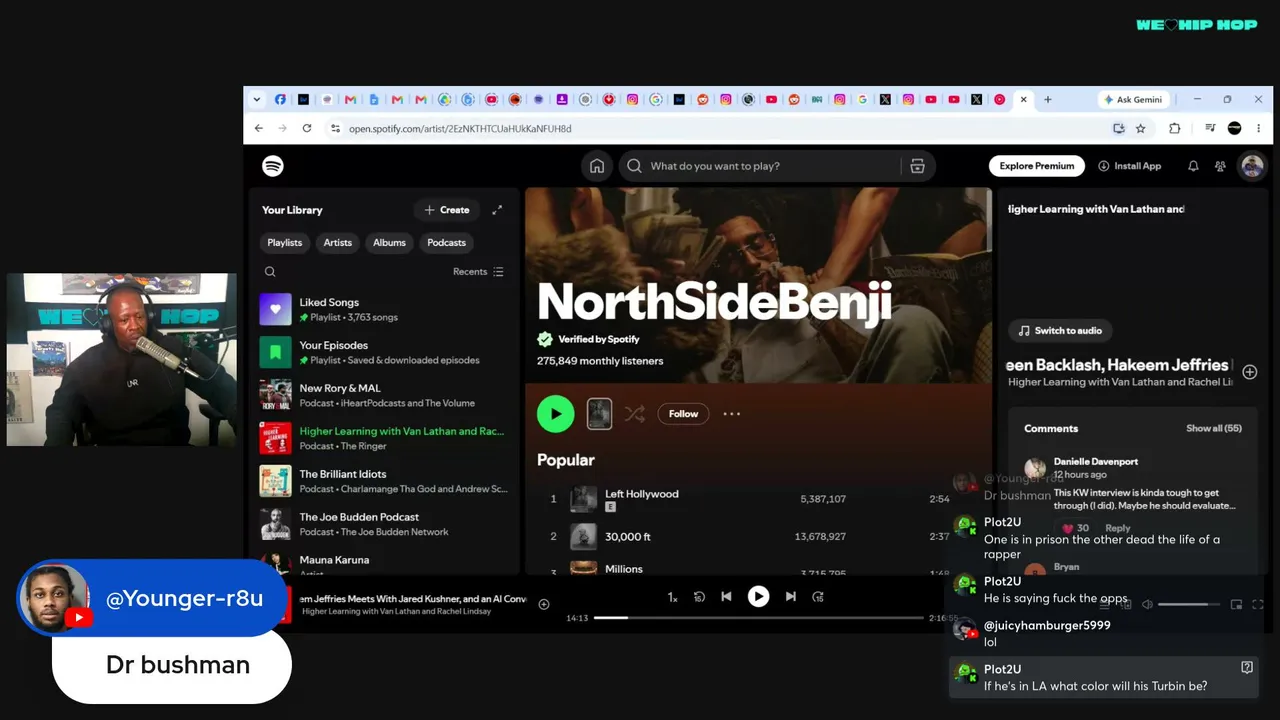Screen dimensions: 1280x720
Task: Click the 30,000 ft album thumbnail
Action: (x=584, y=537)
